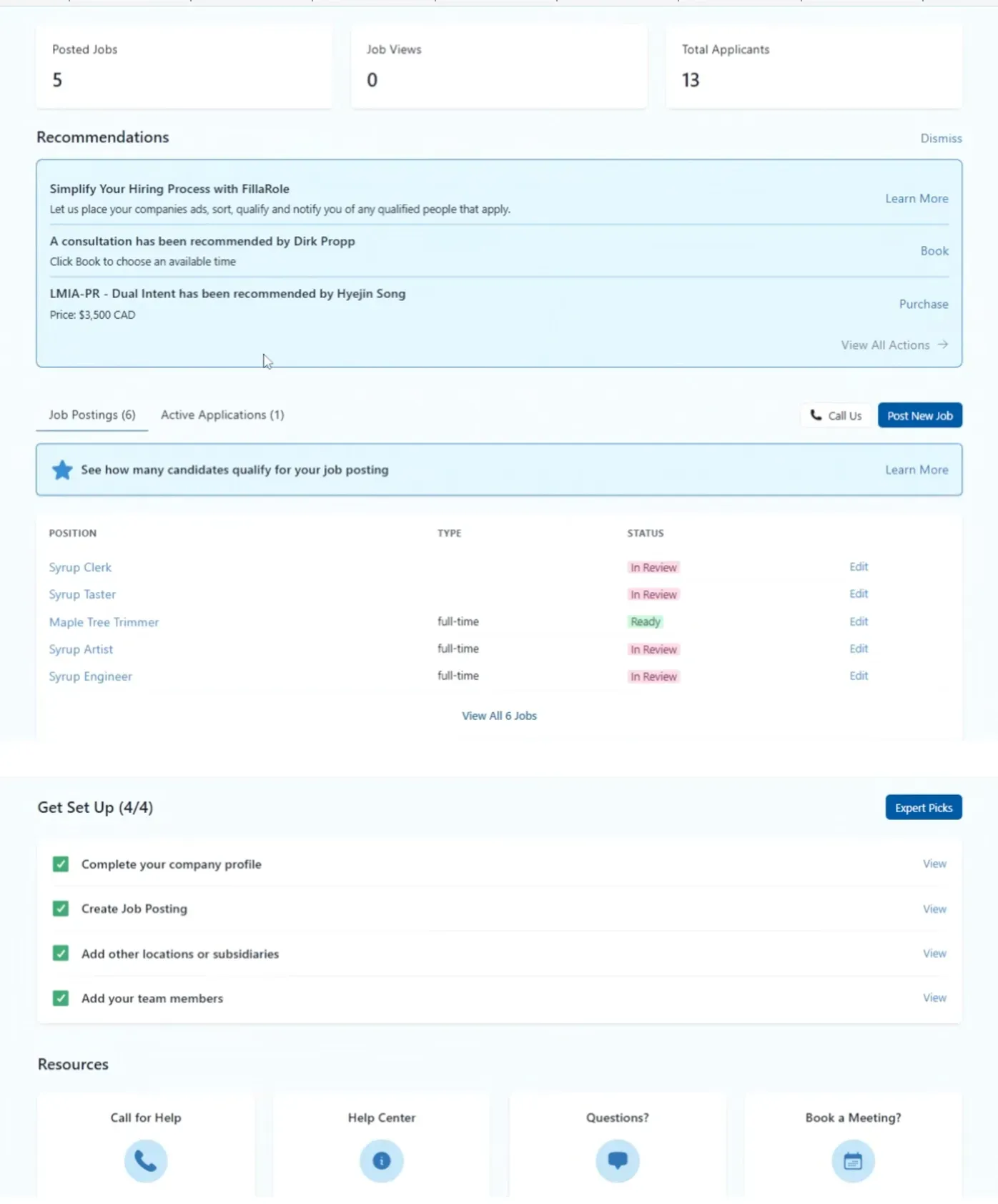
Task: Expand the list via View All 6 Jobs
Action: point(499,716)
